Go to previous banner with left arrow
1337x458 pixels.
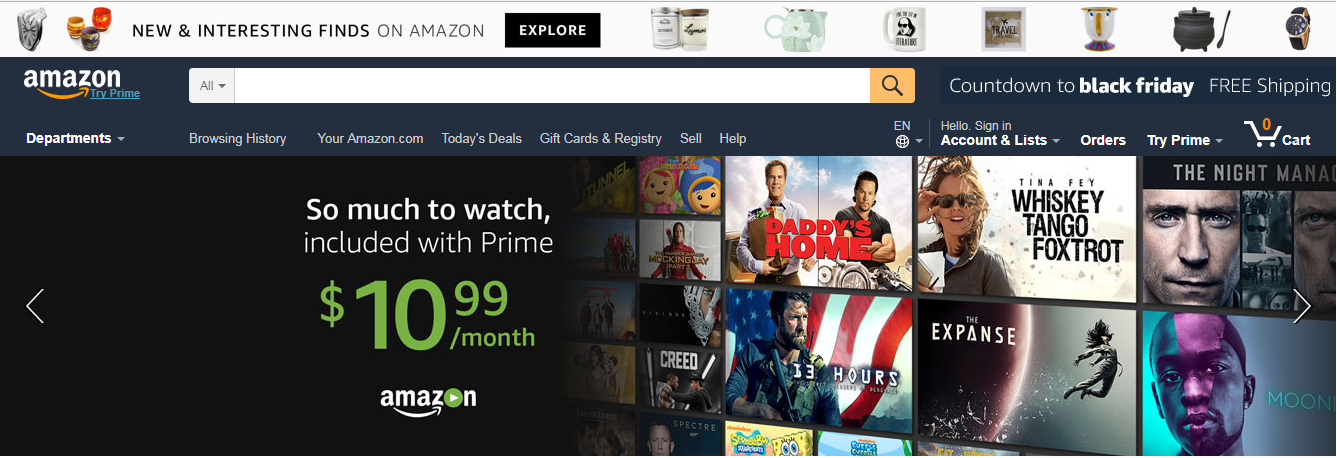pos(35,306)
